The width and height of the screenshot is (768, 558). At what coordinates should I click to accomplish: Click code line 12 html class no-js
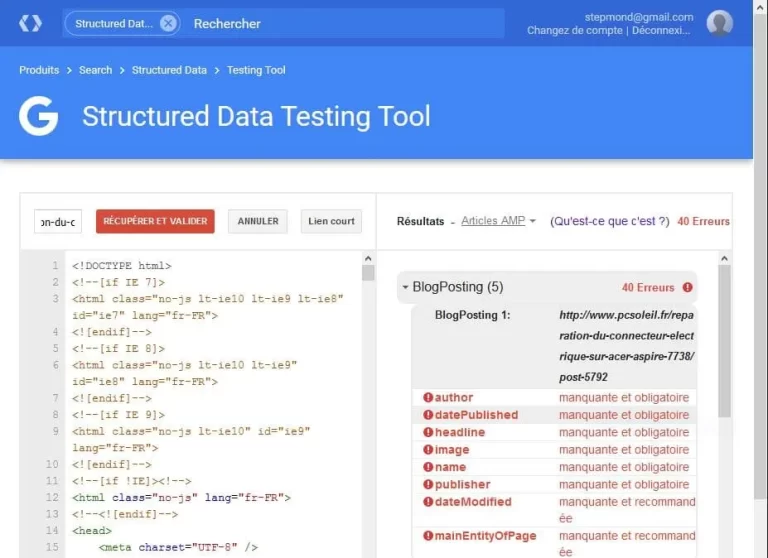[181, 498]
